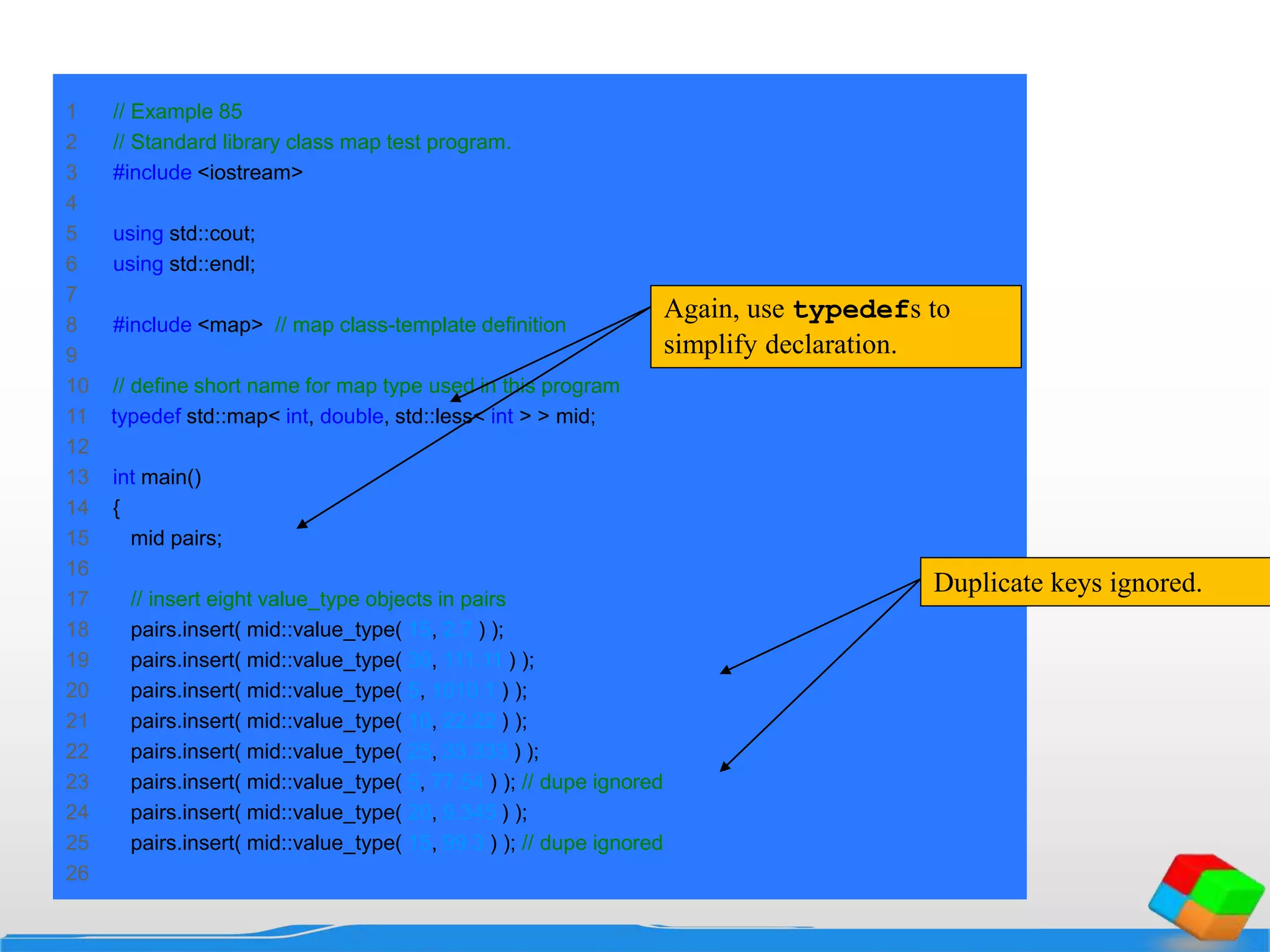The image size is (1270, 952).
Task: Click 'int main()' on line 13
Action: (x=157, y=477)
